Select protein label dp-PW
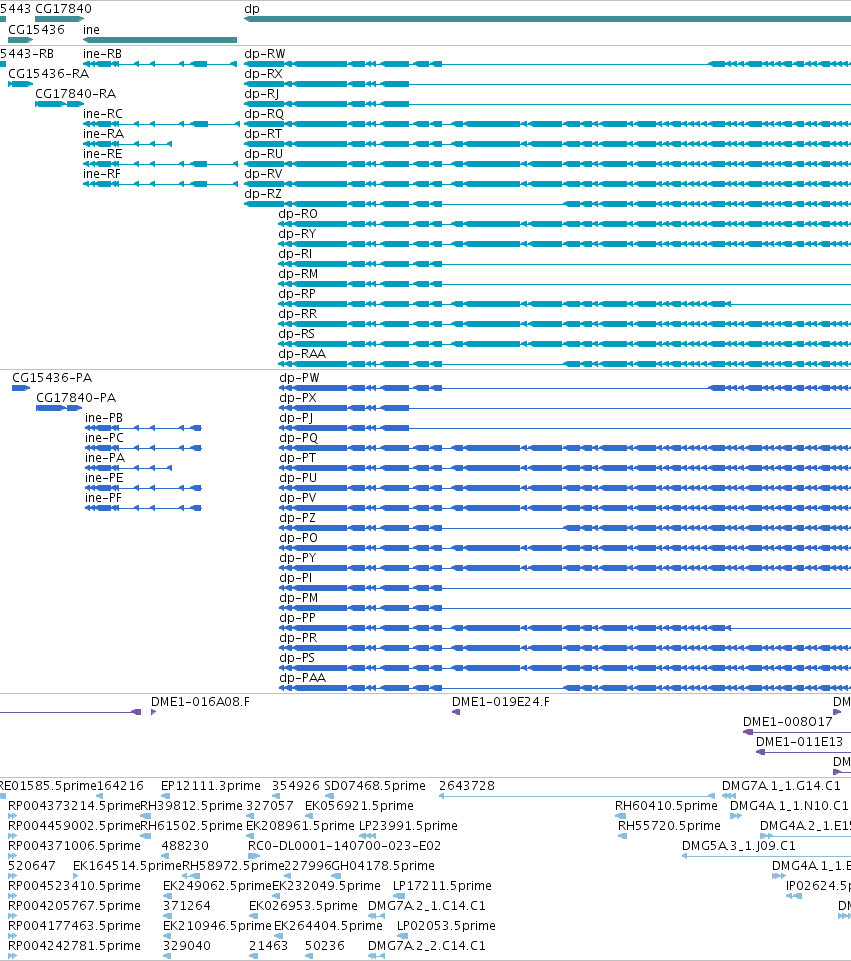The image size is (851, 961). coord(299,378)
